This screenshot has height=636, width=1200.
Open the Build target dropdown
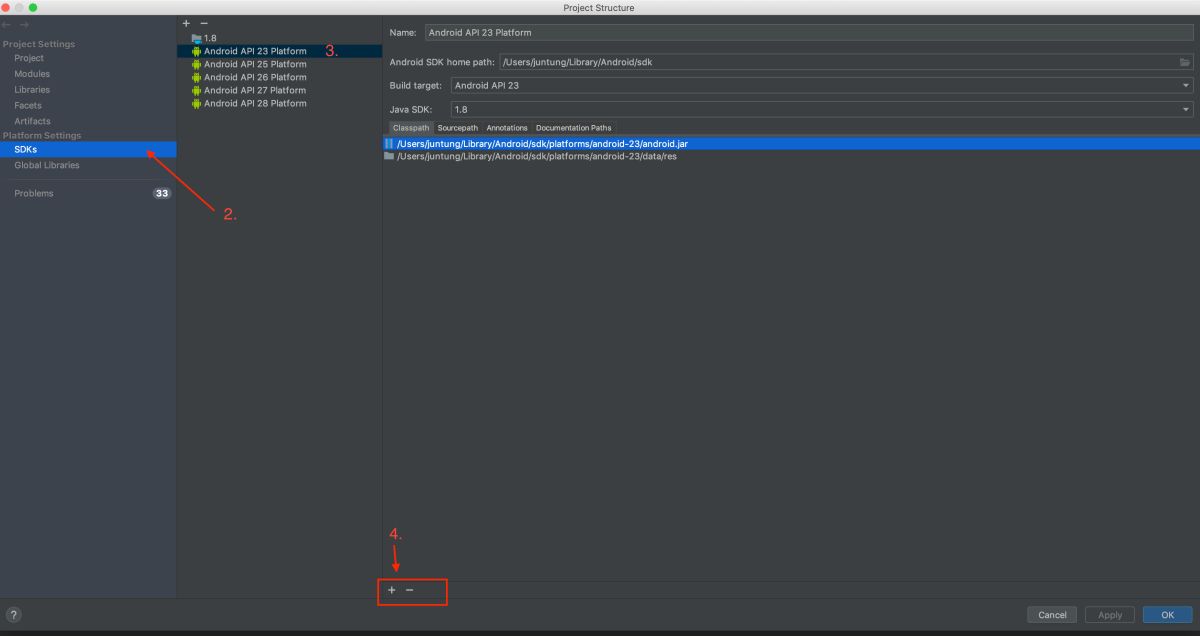[821, 85]
